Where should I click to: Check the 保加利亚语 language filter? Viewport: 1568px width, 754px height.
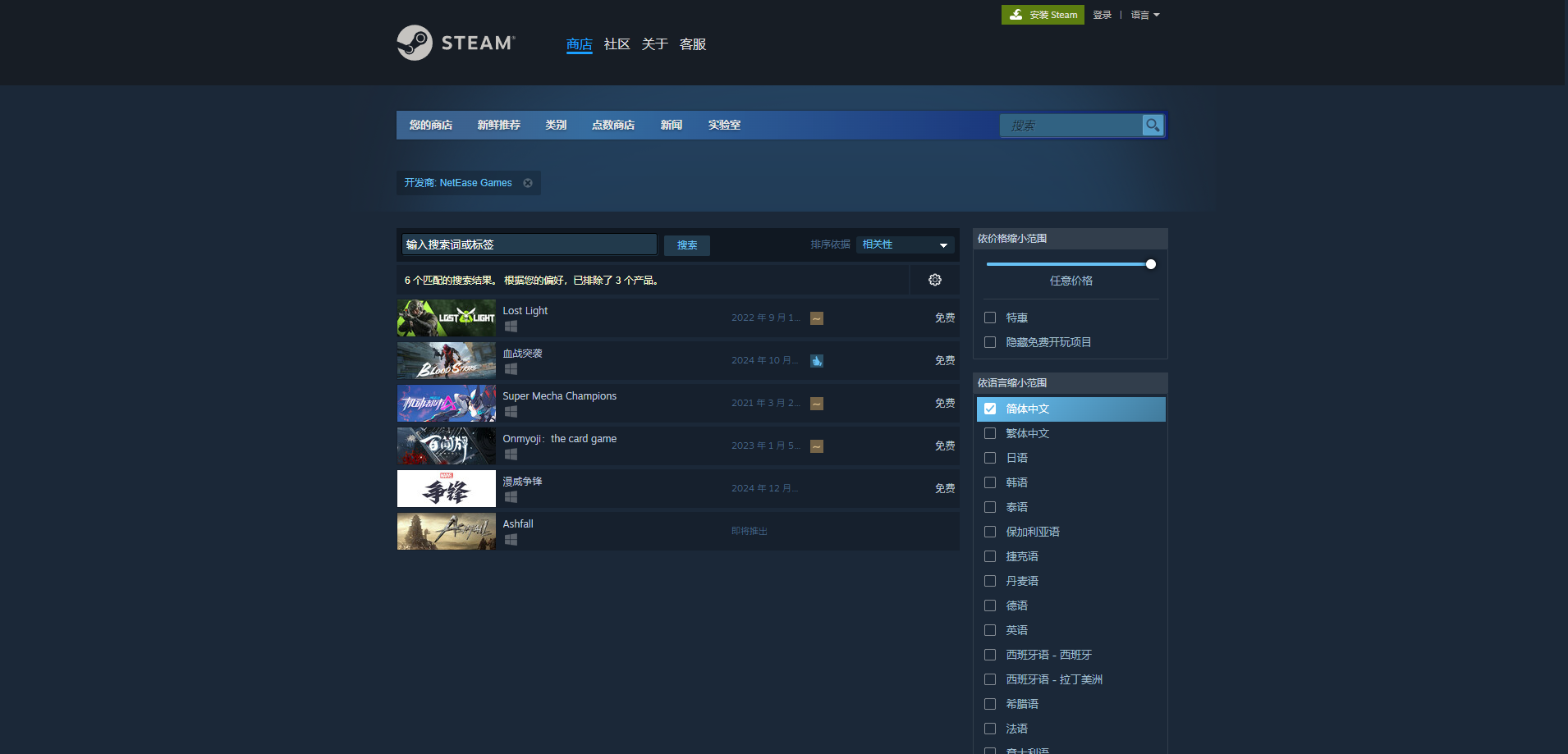coord(990,532)
